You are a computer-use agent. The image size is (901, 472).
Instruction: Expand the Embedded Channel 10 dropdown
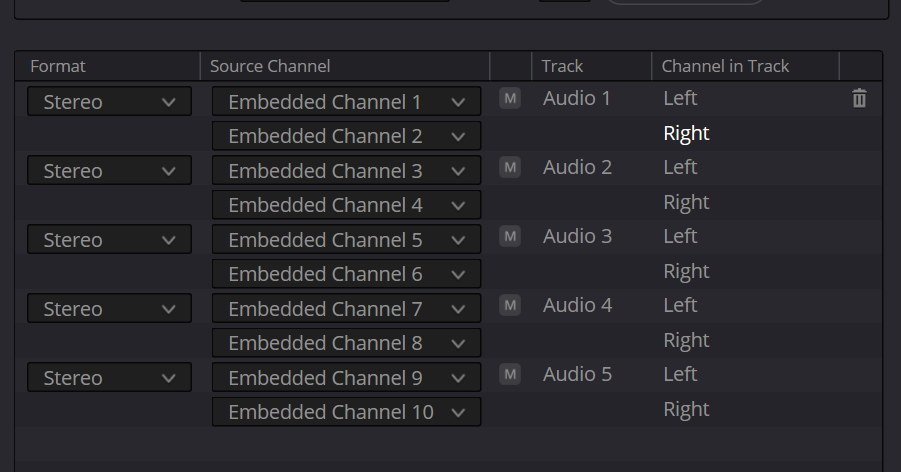346,412
